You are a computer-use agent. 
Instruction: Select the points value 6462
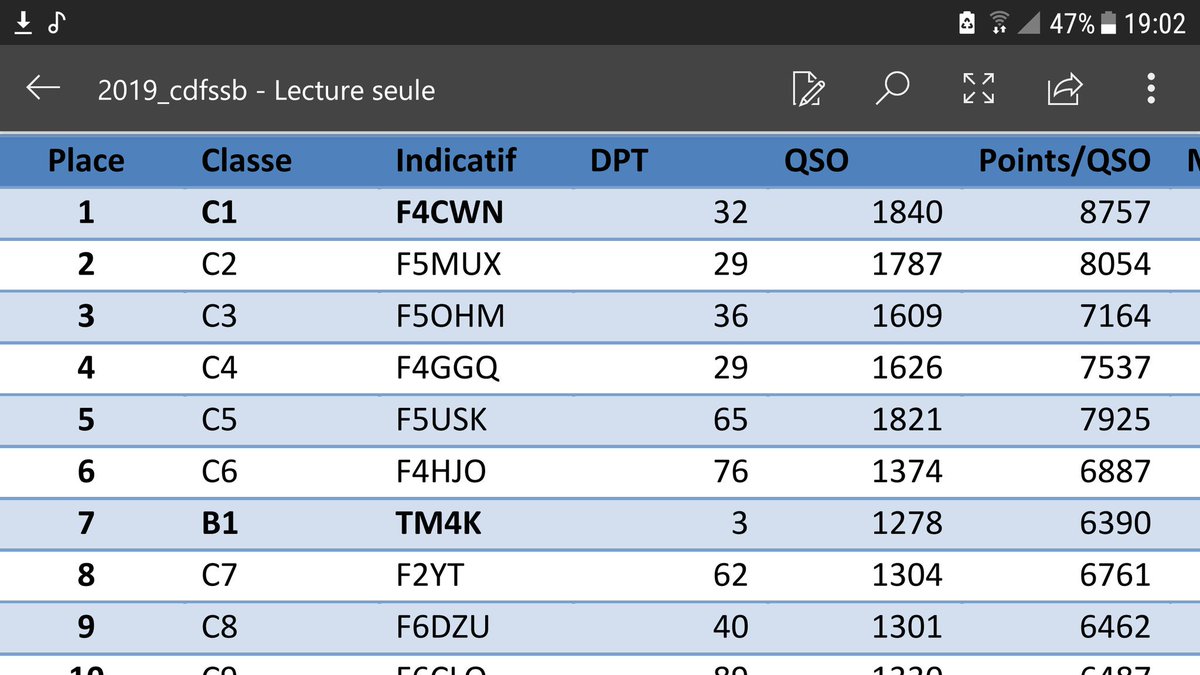click(x=1115, y=627)
